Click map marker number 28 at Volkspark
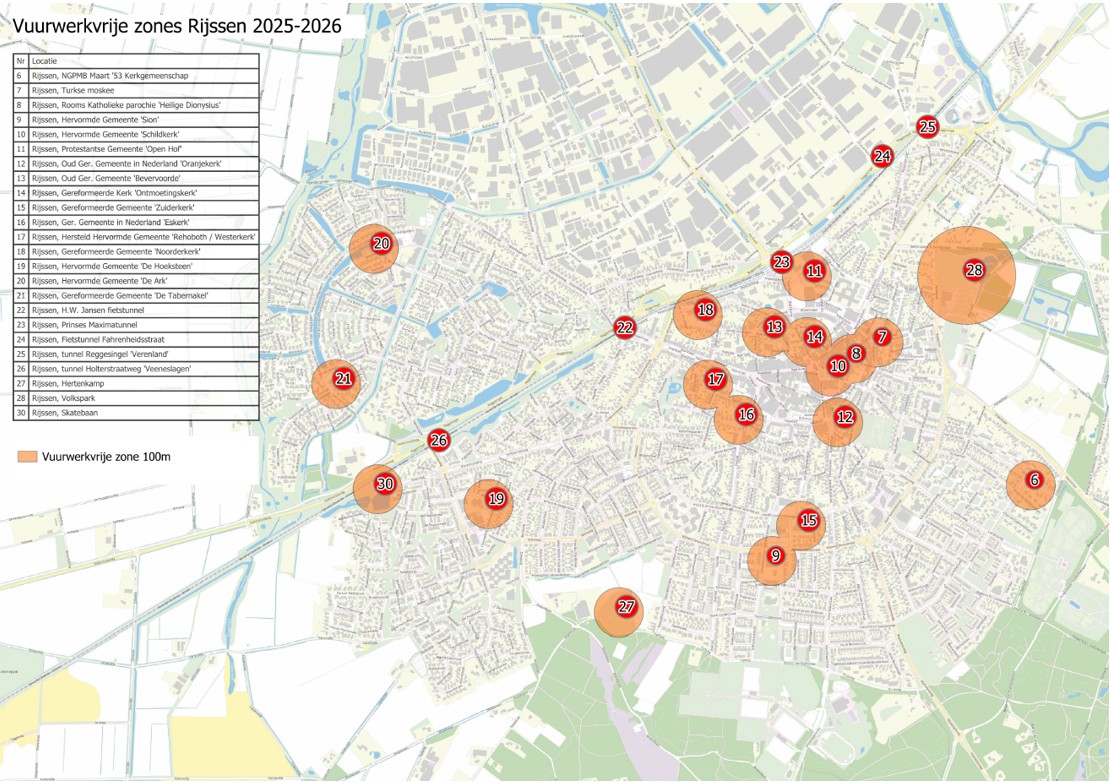Viewport: 1111px width, 783px height. [974, 270]
